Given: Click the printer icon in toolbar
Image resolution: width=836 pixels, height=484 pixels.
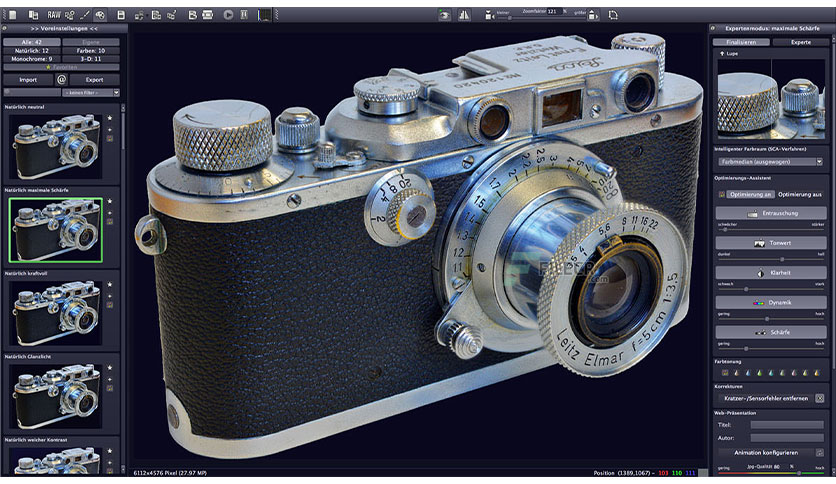Looking at the screenshot, I should [208, 15].
